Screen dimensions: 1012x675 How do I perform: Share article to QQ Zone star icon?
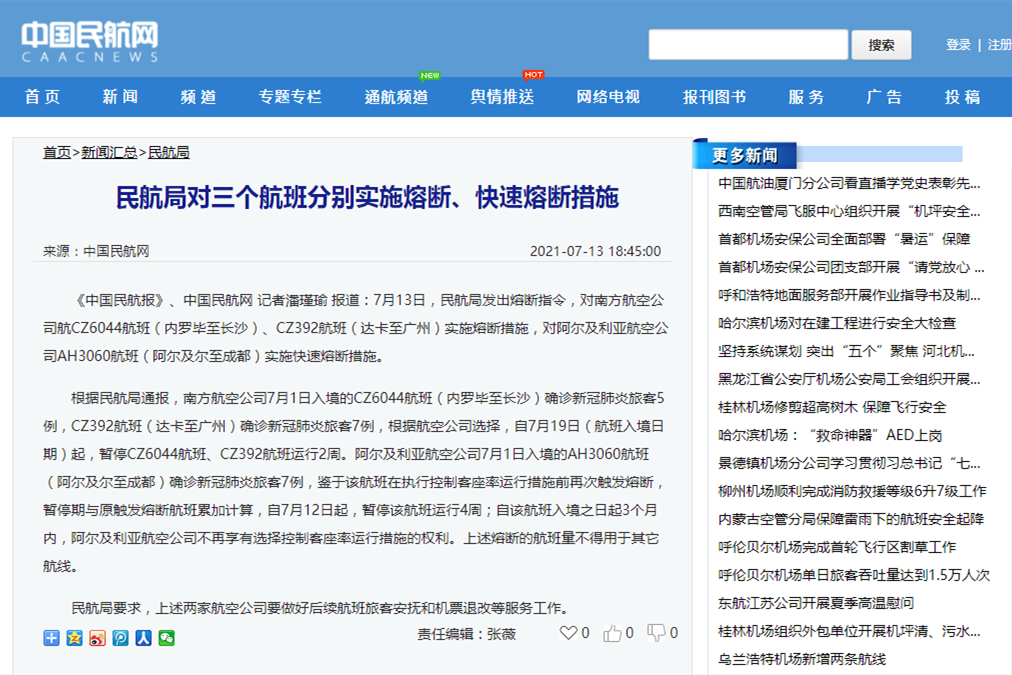[75, 638]
